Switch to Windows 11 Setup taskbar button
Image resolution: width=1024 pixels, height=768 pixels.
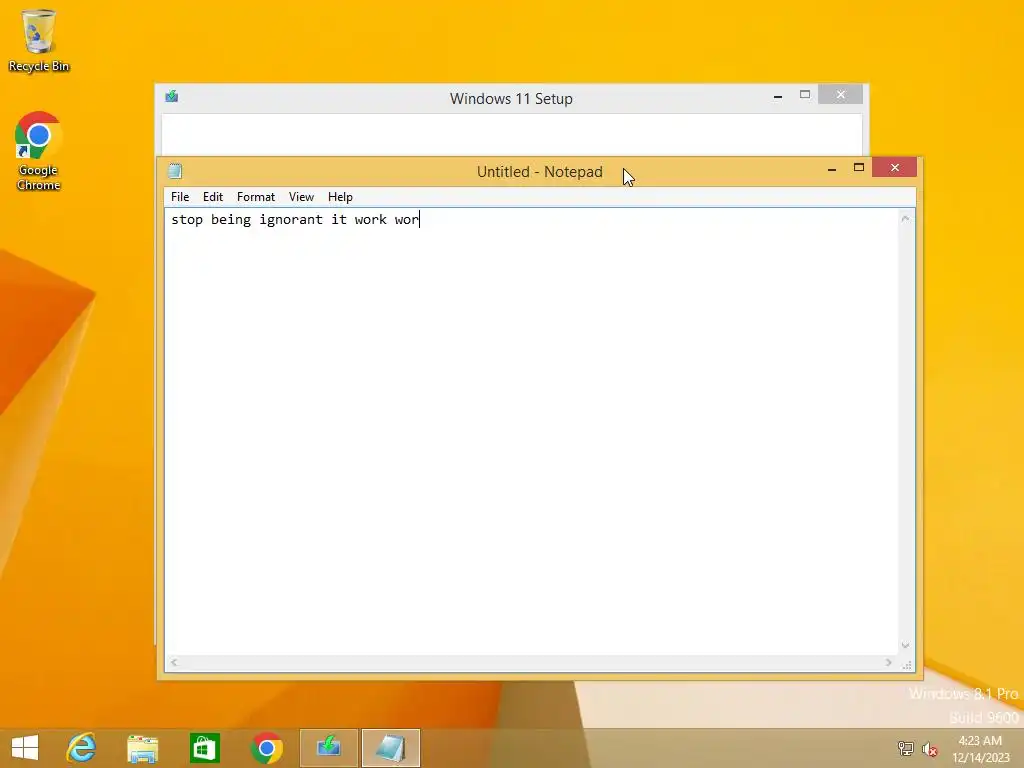[328, 748]
